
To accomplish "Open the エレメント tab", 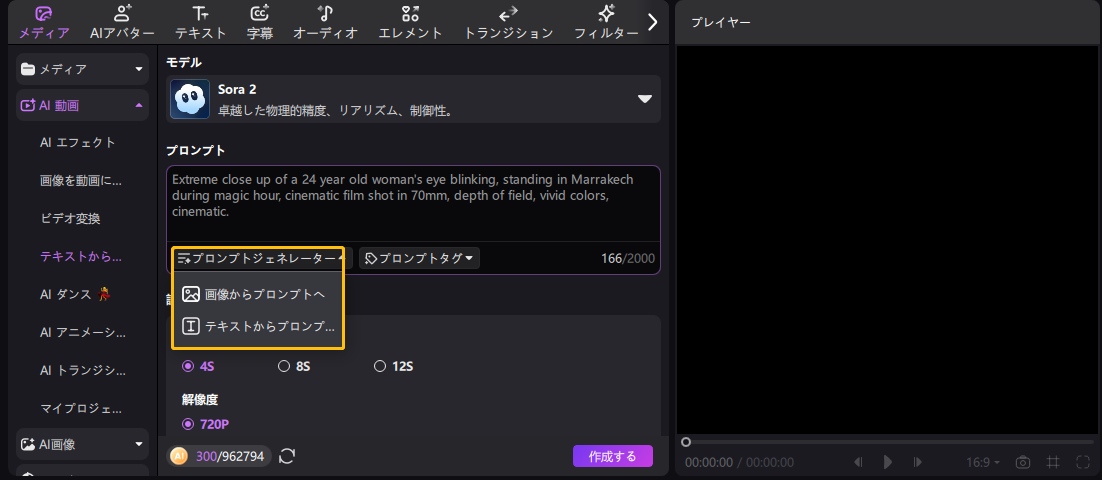I will click(x=410, y=22).
